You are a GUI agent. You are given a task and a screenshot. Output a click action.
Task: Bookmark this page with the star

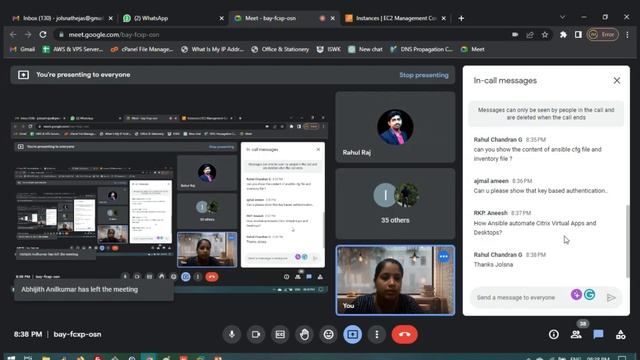545,35
